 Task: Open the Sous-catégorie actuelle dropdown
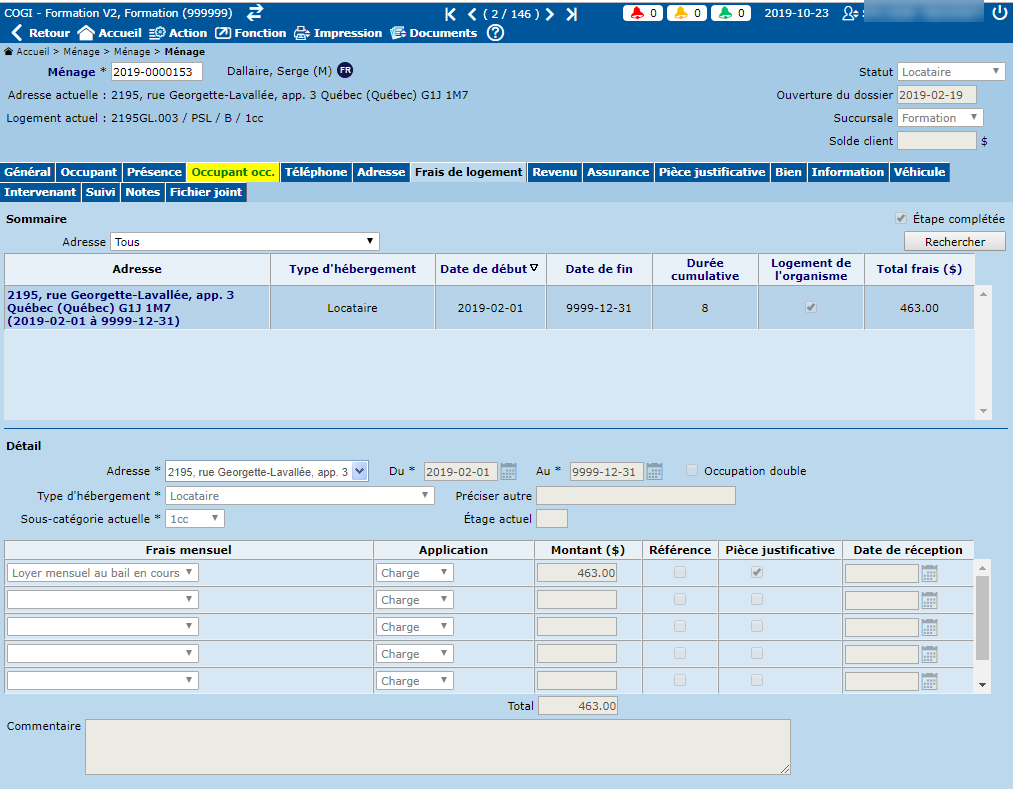195,519
